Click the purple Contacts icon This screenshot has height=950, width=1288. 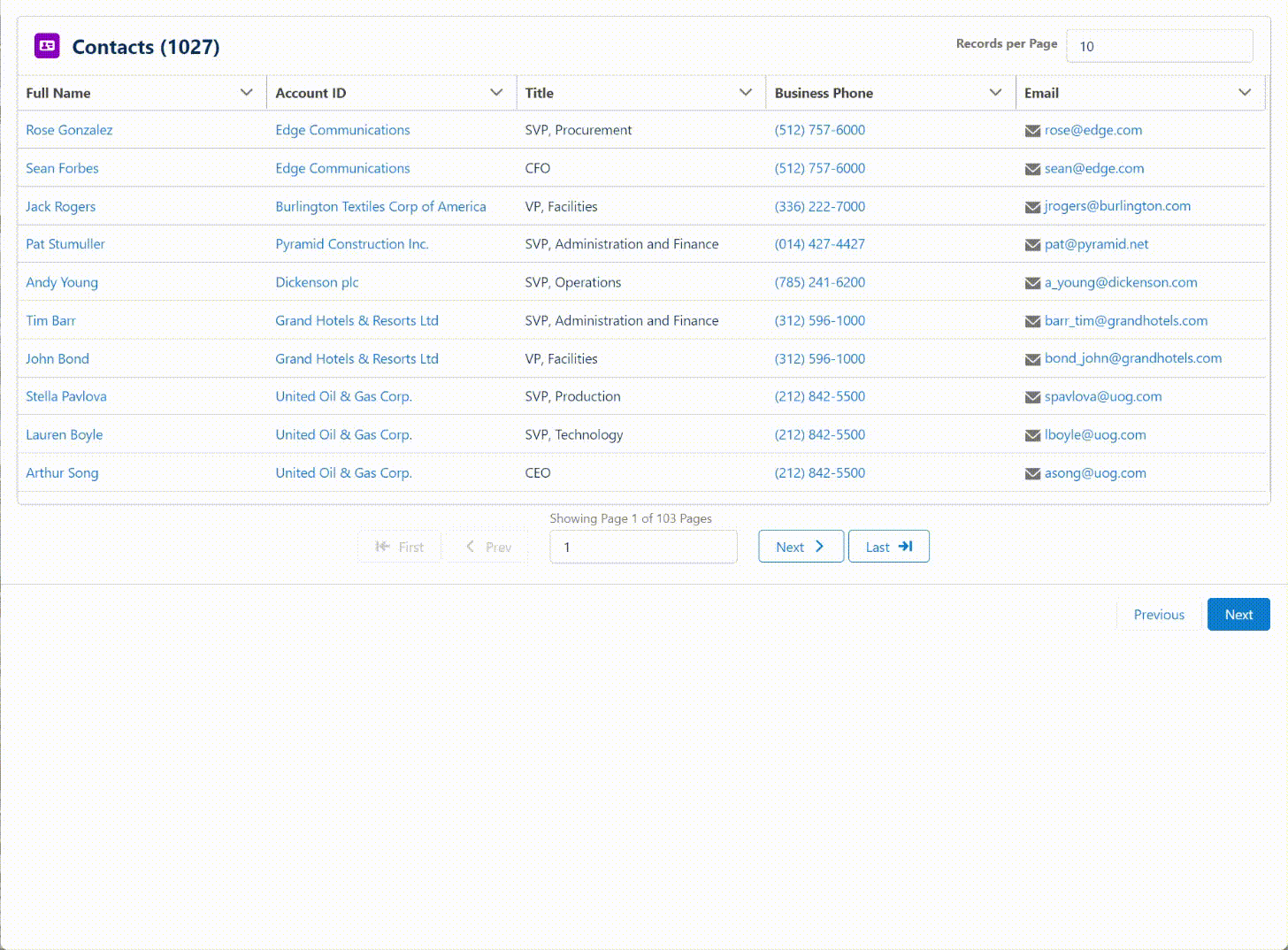tap(47, 46)
